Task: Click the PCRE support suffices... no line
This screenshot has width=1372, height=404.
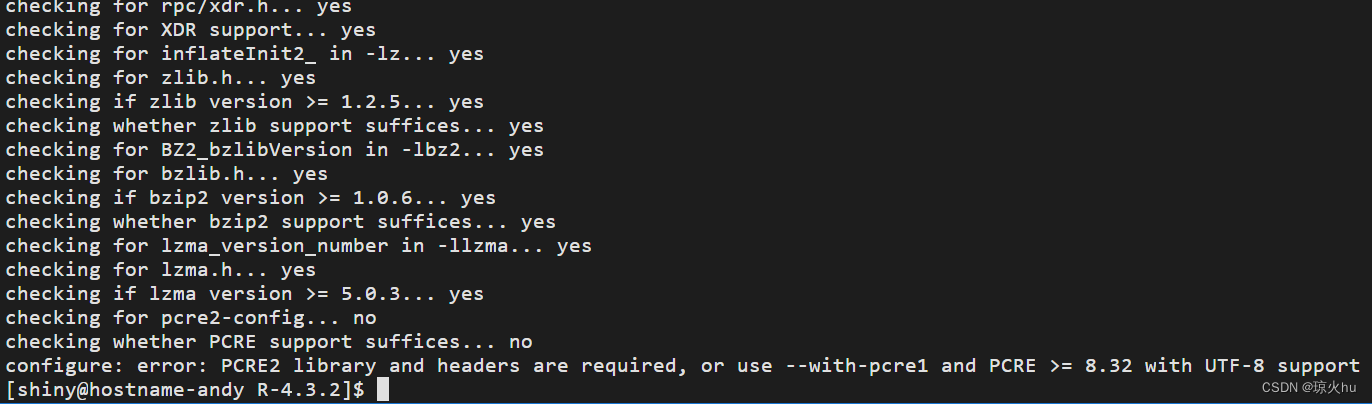Action: pos(268,342)
